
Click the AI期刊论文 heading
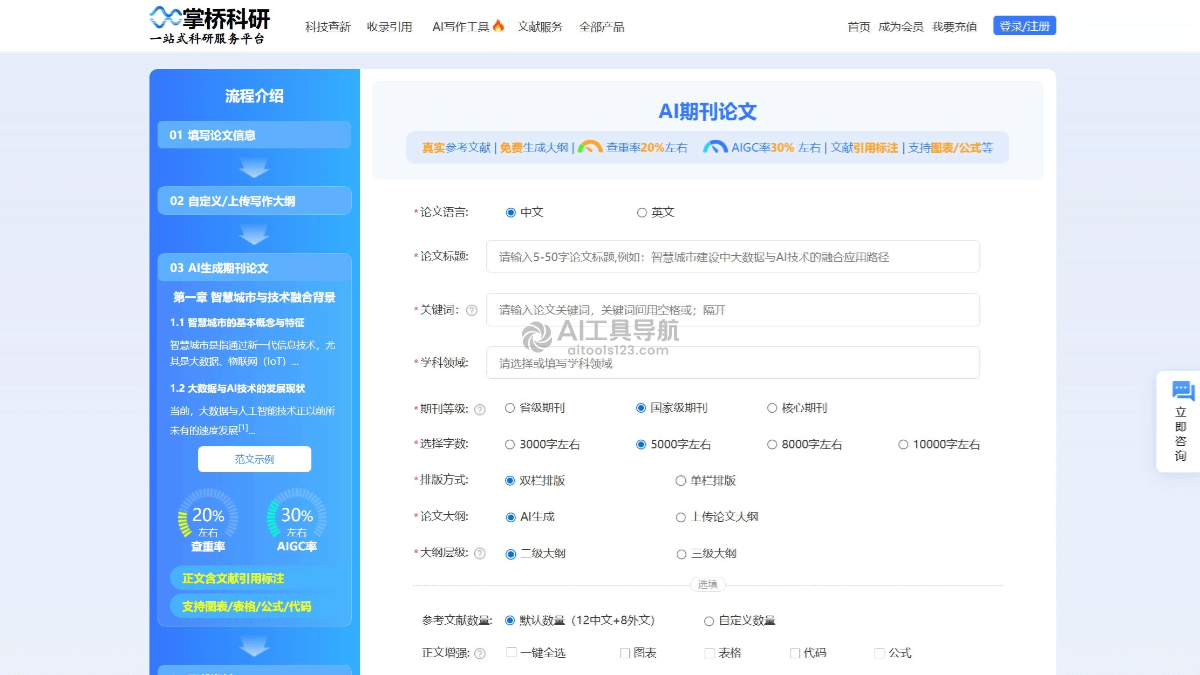click(707, 111)
